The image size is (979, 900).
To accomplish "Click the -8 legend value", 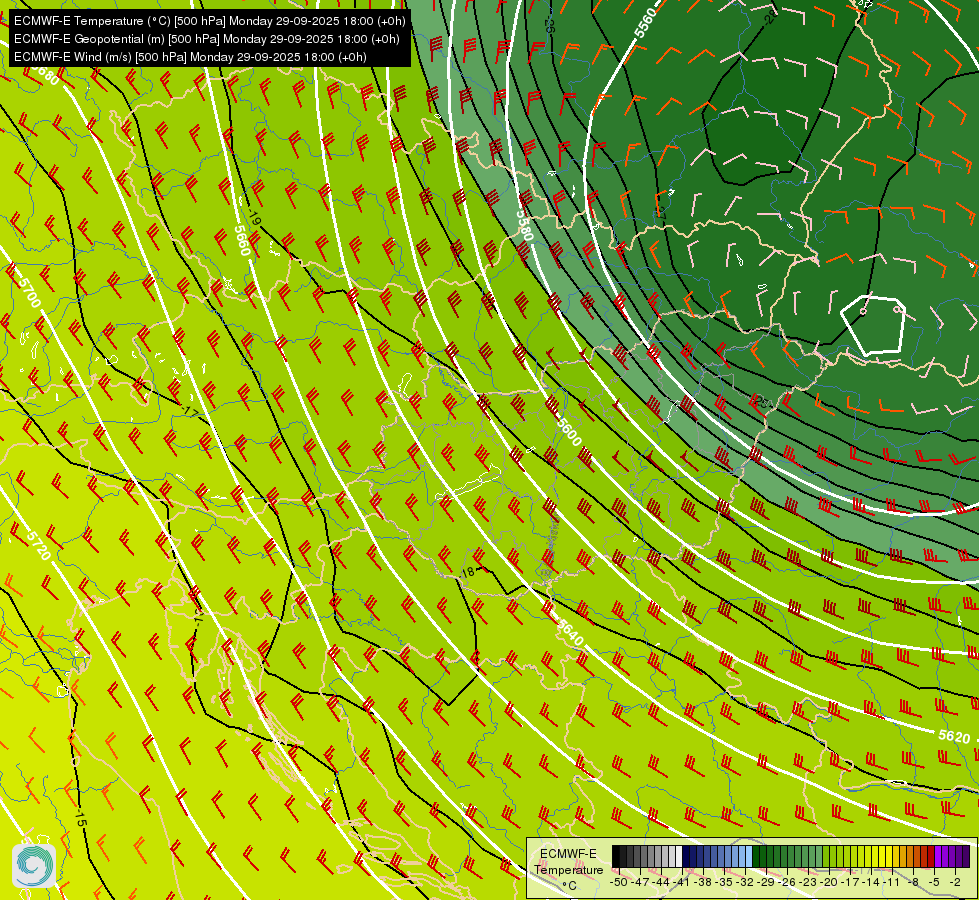I will coord(913,882).
